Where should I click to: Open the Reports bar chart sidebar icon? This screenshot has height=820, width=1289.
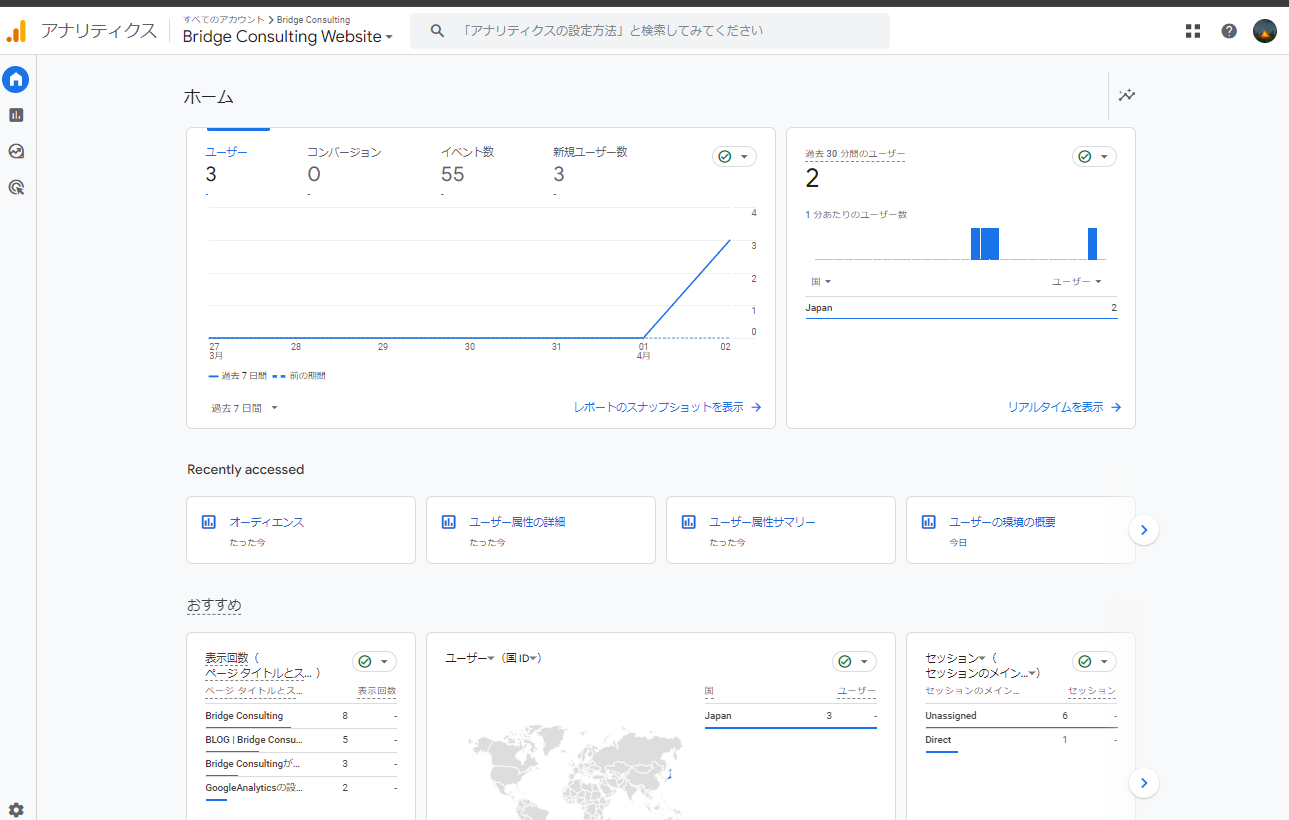point(16,115)
